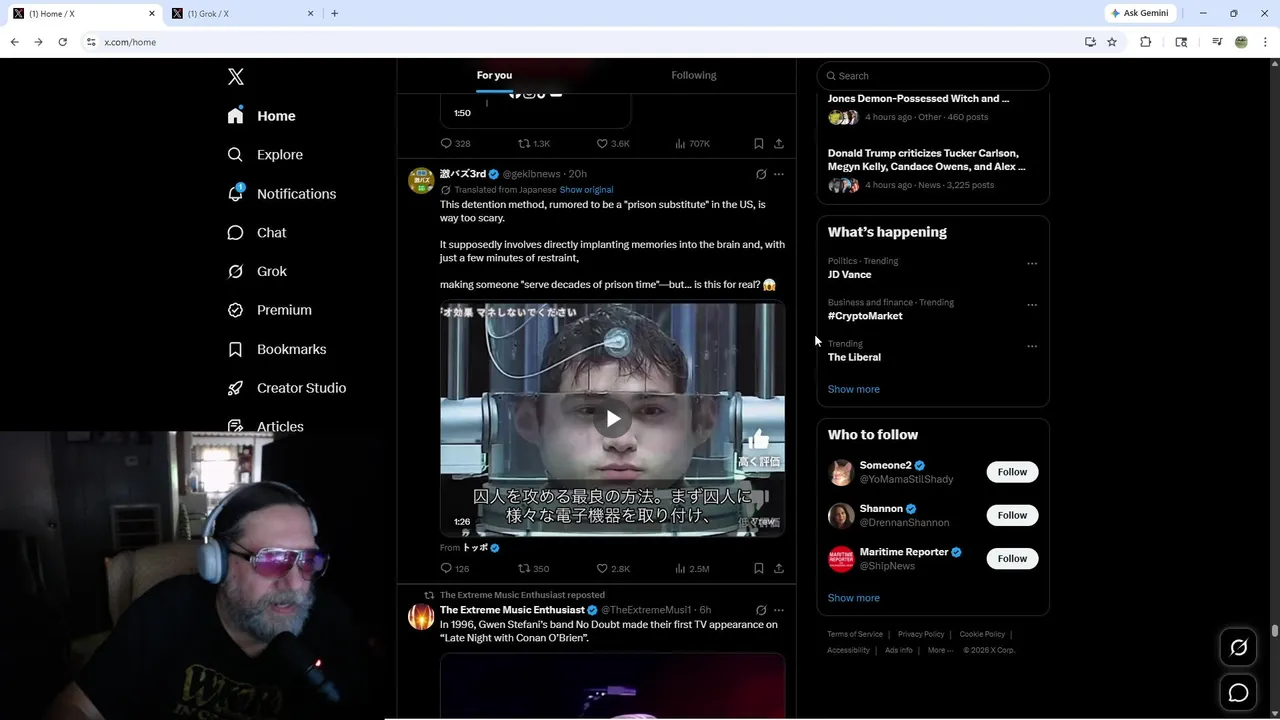1280x720 pixels.
Task: Switch to the Following tab
Action: point(693,75)
